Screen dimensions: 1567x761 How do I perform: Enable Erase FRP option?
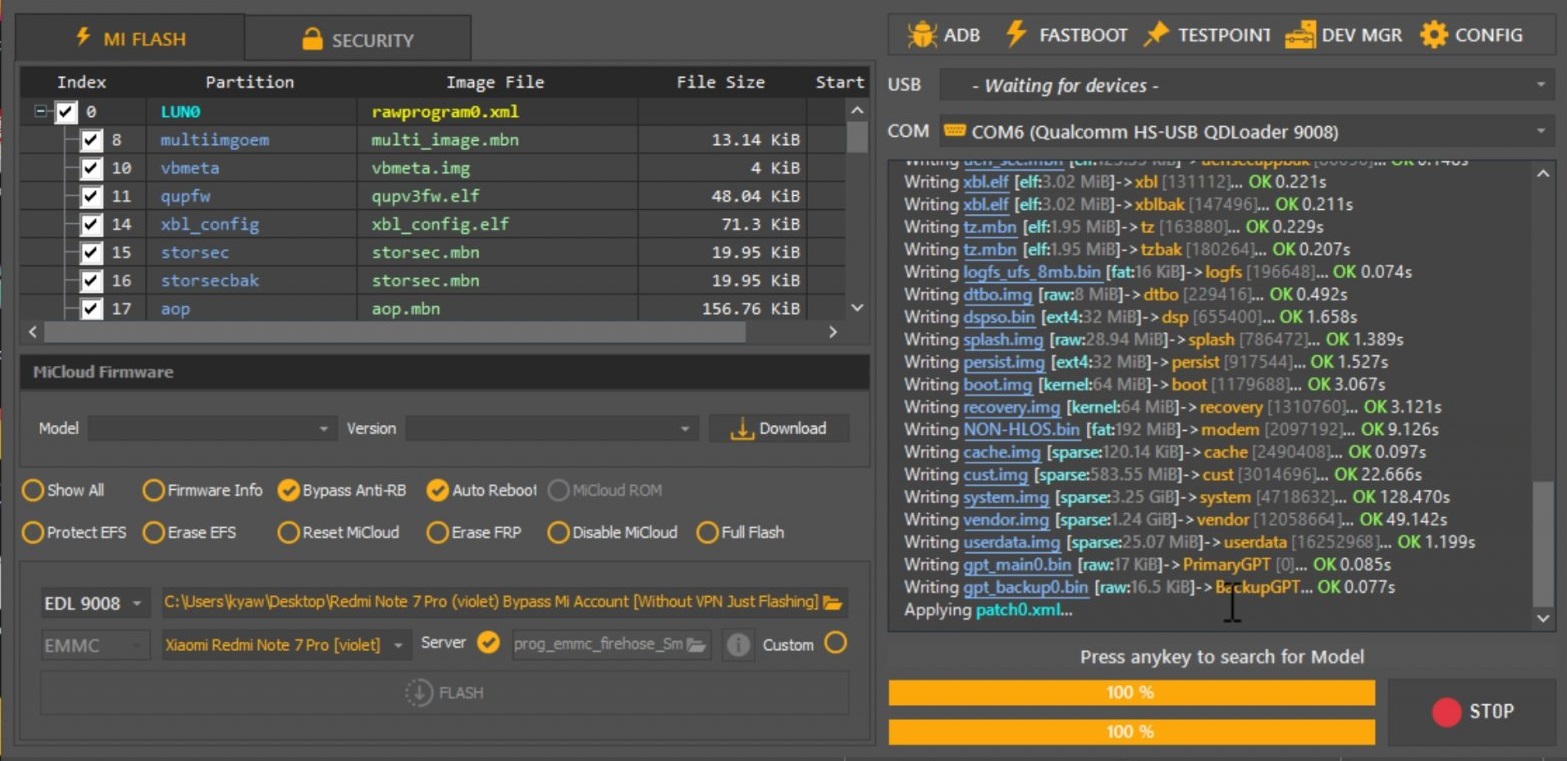point(437,532)
